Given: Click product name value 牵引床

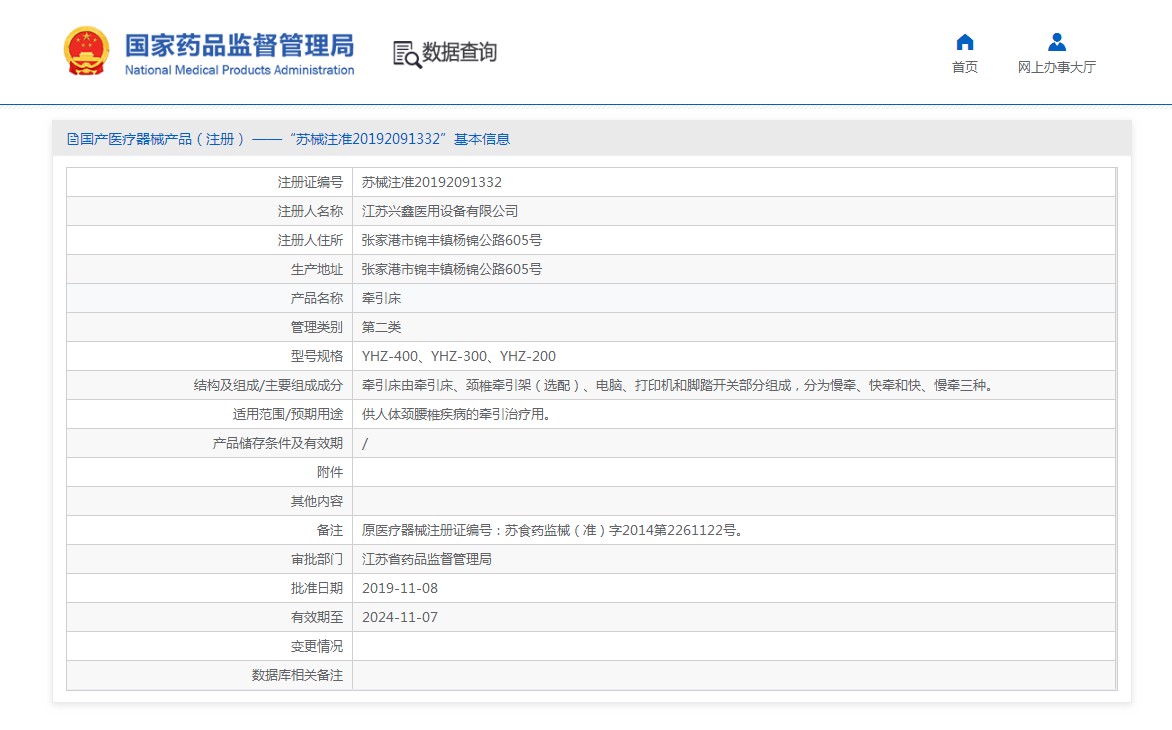Looking at the screenshot, I should coord(381,298).
